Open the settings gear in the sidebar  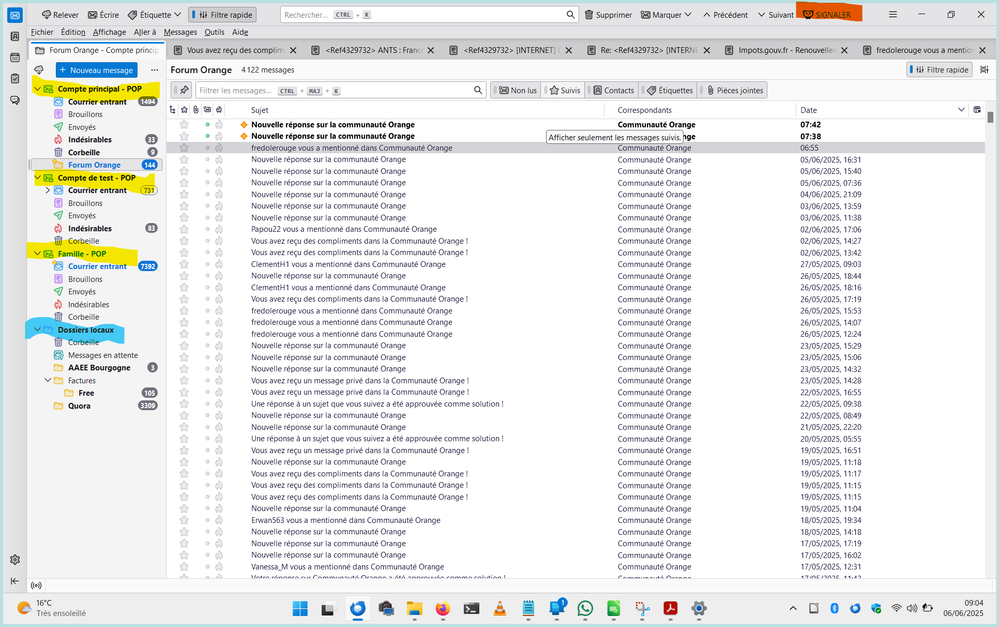coord(14,560)
